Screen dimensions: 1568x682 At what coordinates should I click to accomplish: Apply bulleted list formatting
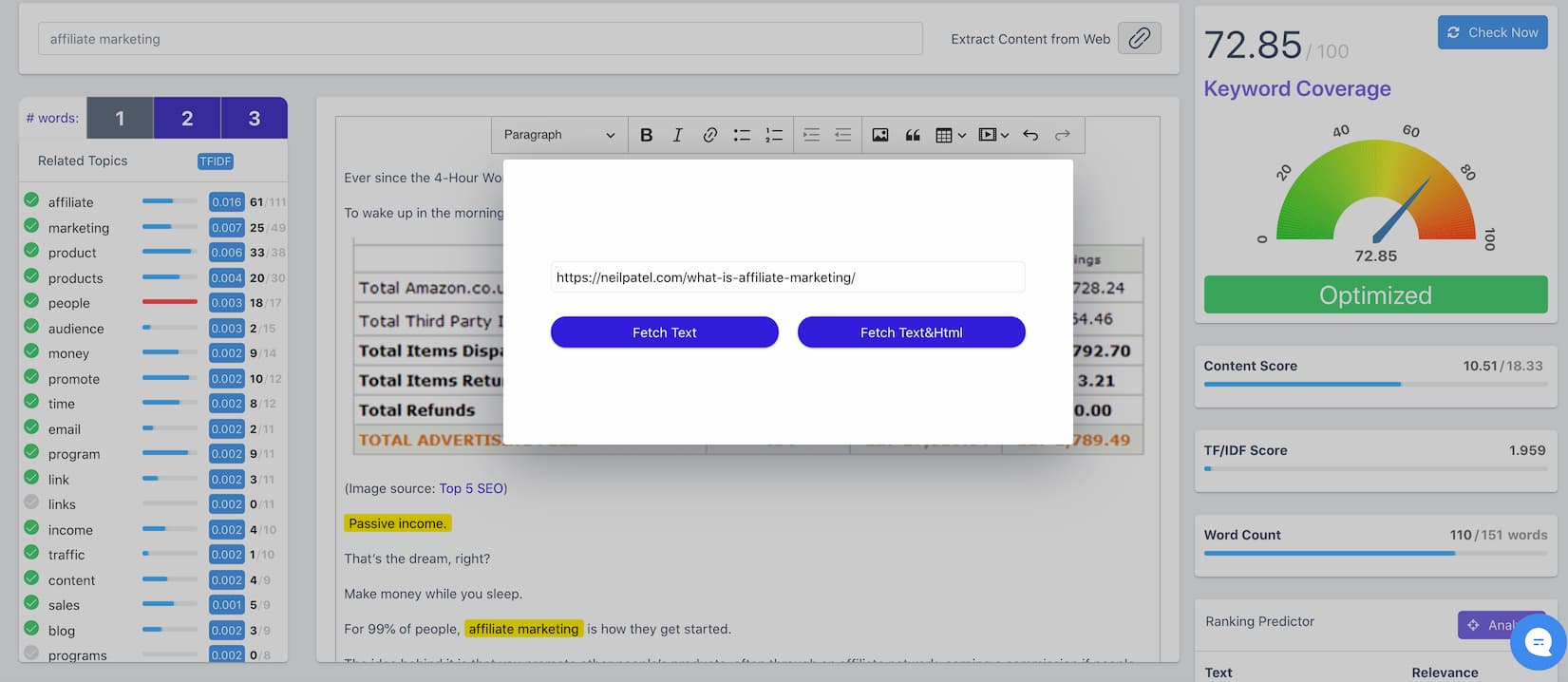(742, 135)
